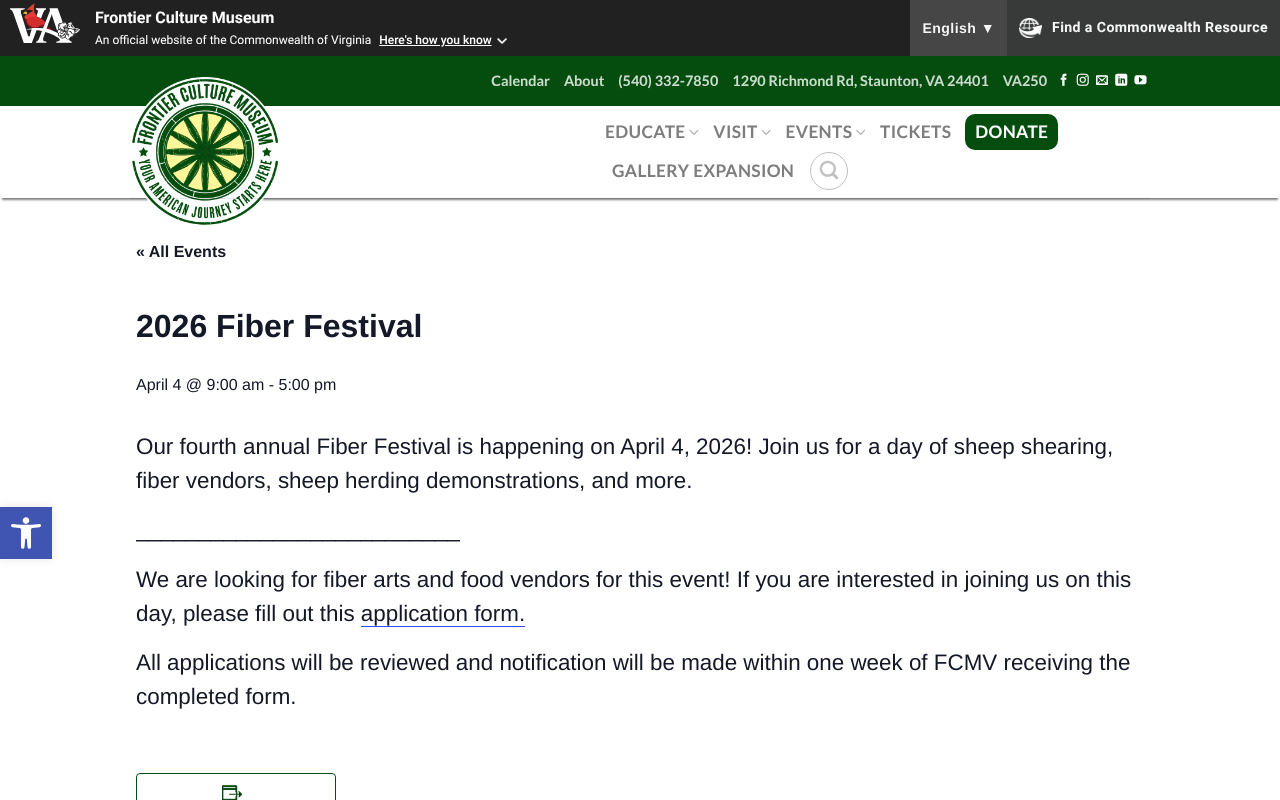Viewport: 1280px width, 800px height.
Task: Click the Frontier Culture Museum round logo
Action: [x=205, y=151]
